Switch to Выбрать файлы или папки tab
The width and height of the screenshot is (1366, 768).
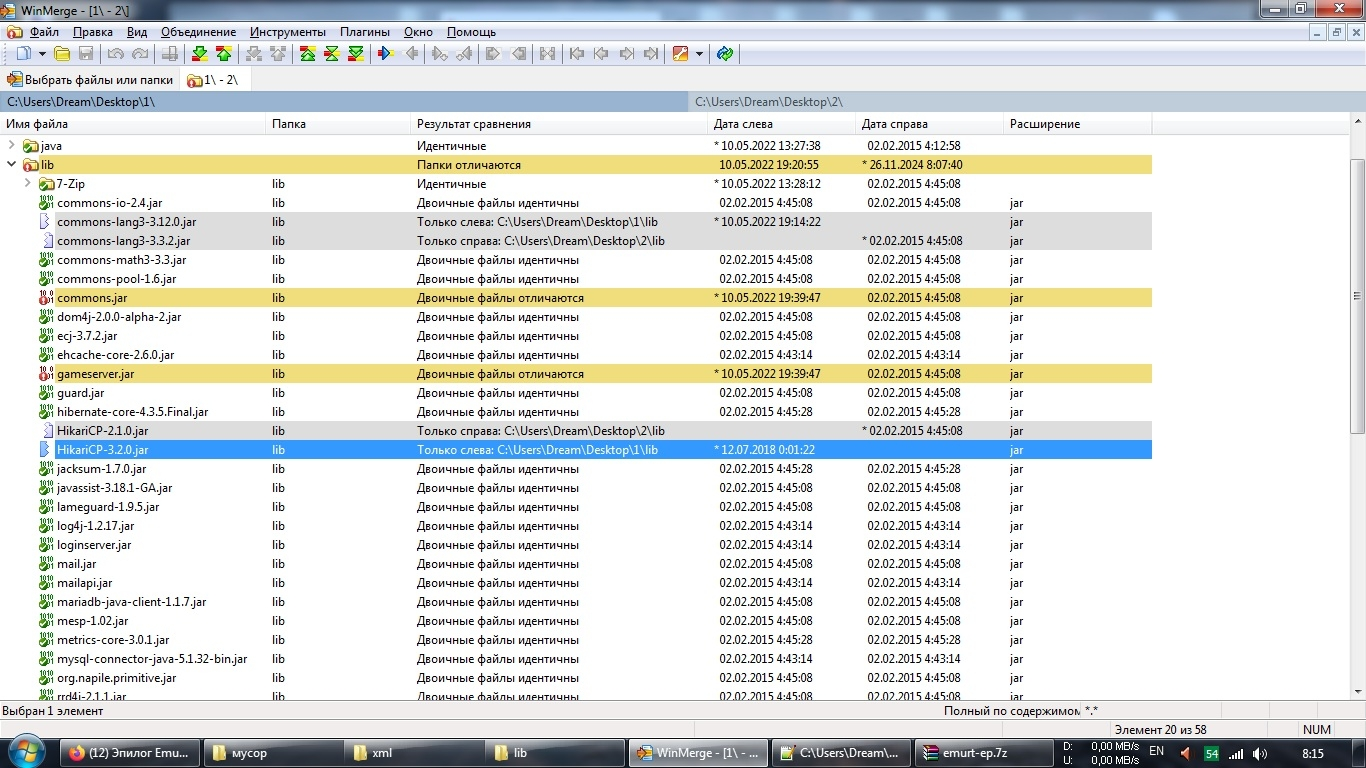pyautogui.click(x=90, y=80)
